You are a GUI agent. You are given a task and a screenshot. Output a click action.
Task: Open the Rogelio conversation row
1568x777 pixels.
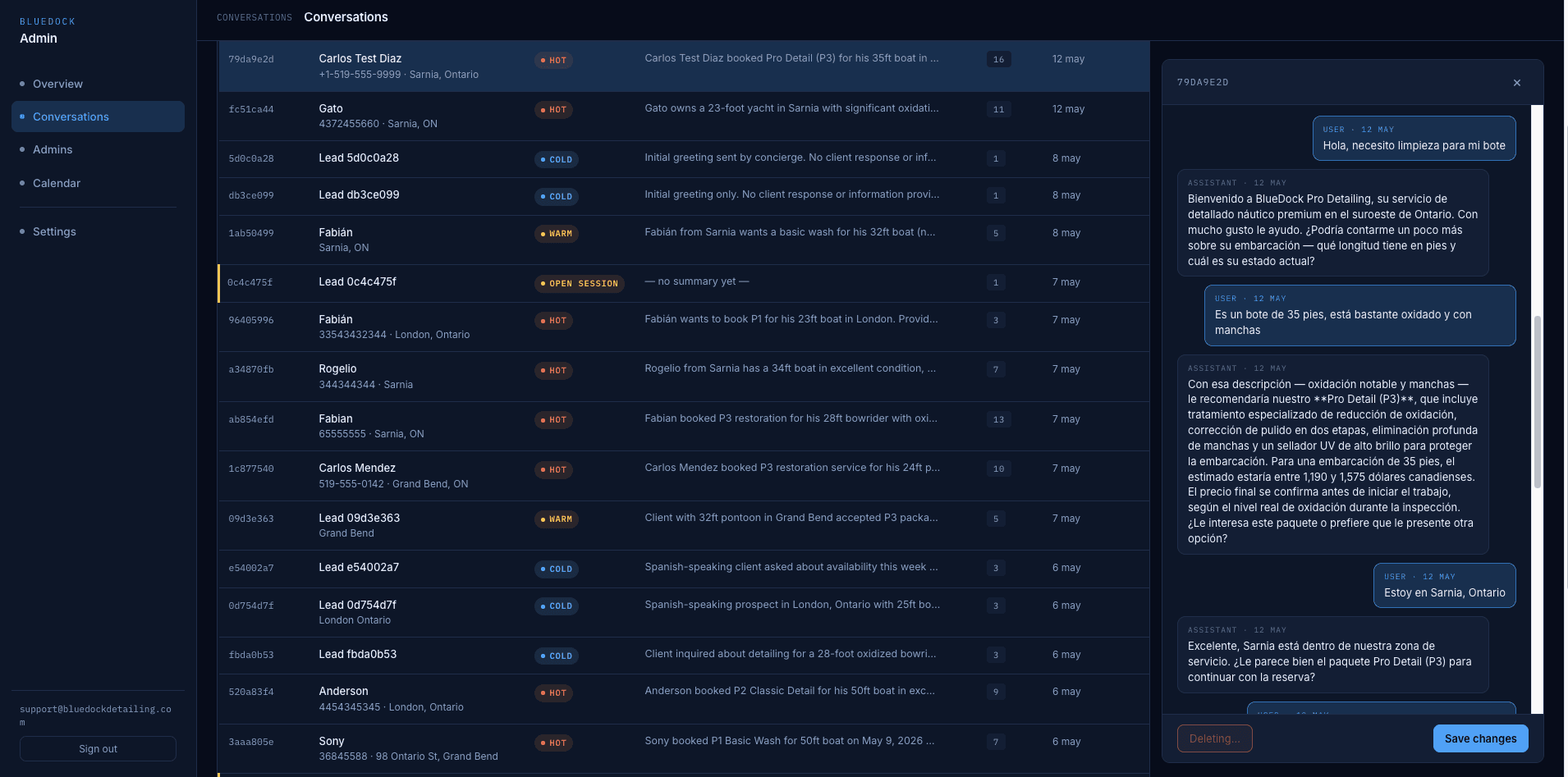coord(683,377)
